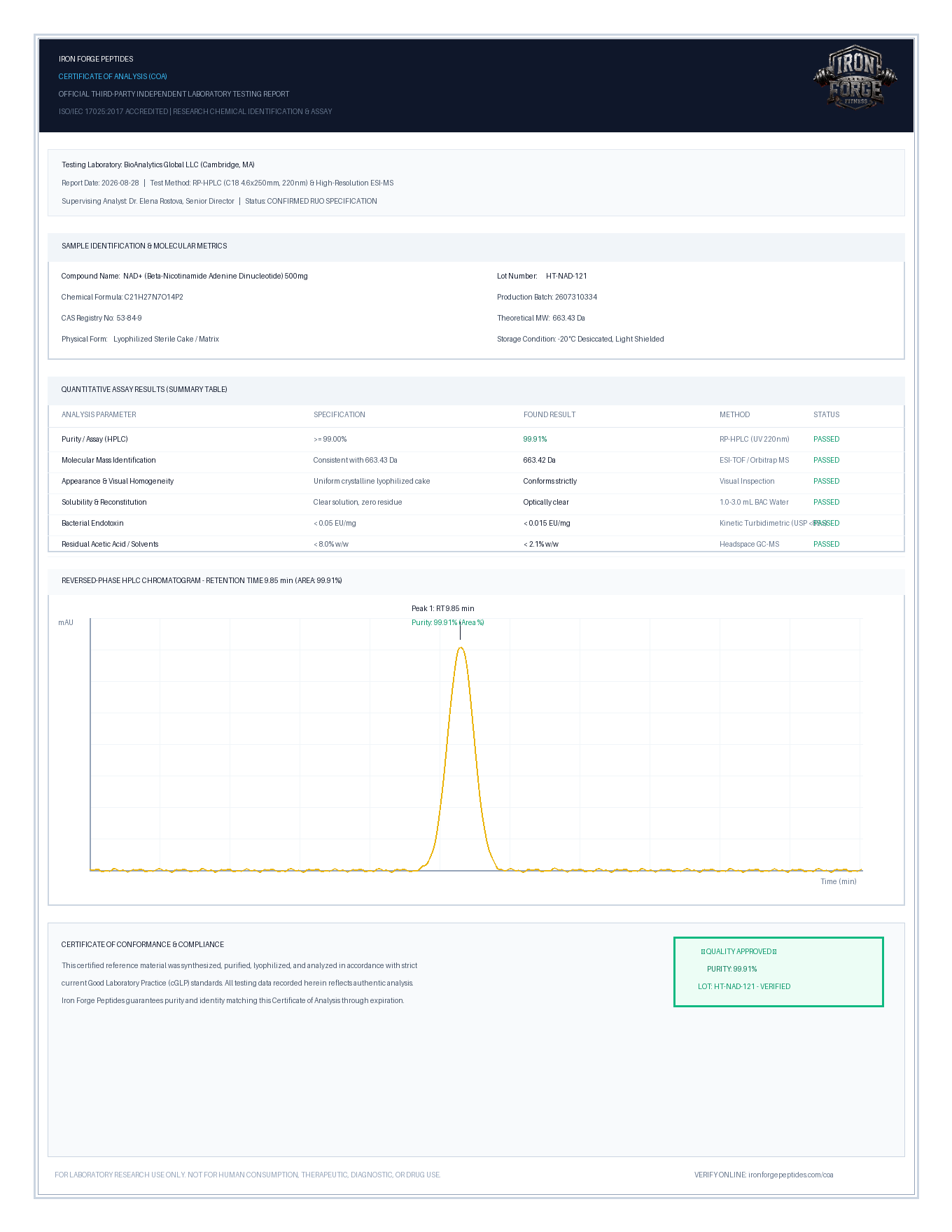Click 'SAMPLE IDENTIFICATION & MOLECULAR METRICS' section header
The height and width of the screenshot is (1232, 952).
click(x=144, y=246)
